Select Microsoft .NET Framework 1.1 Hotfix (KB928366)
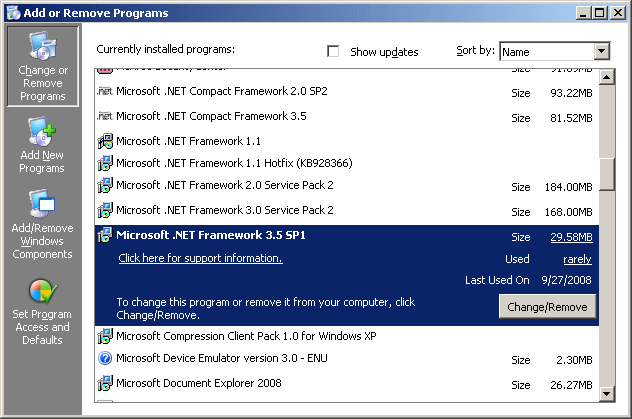The image size is (632, 419). coord(234,163)
